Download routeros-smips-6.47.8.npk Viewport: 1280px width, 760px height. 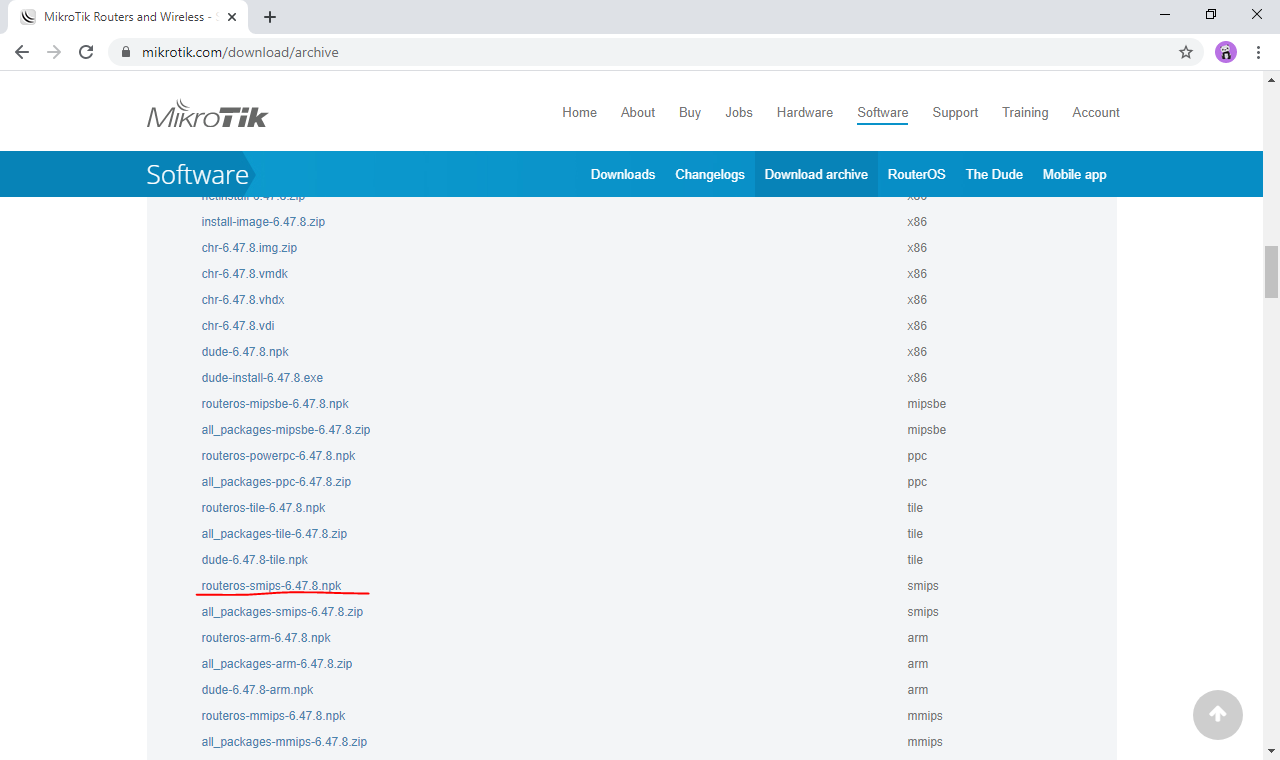(271, 586)
